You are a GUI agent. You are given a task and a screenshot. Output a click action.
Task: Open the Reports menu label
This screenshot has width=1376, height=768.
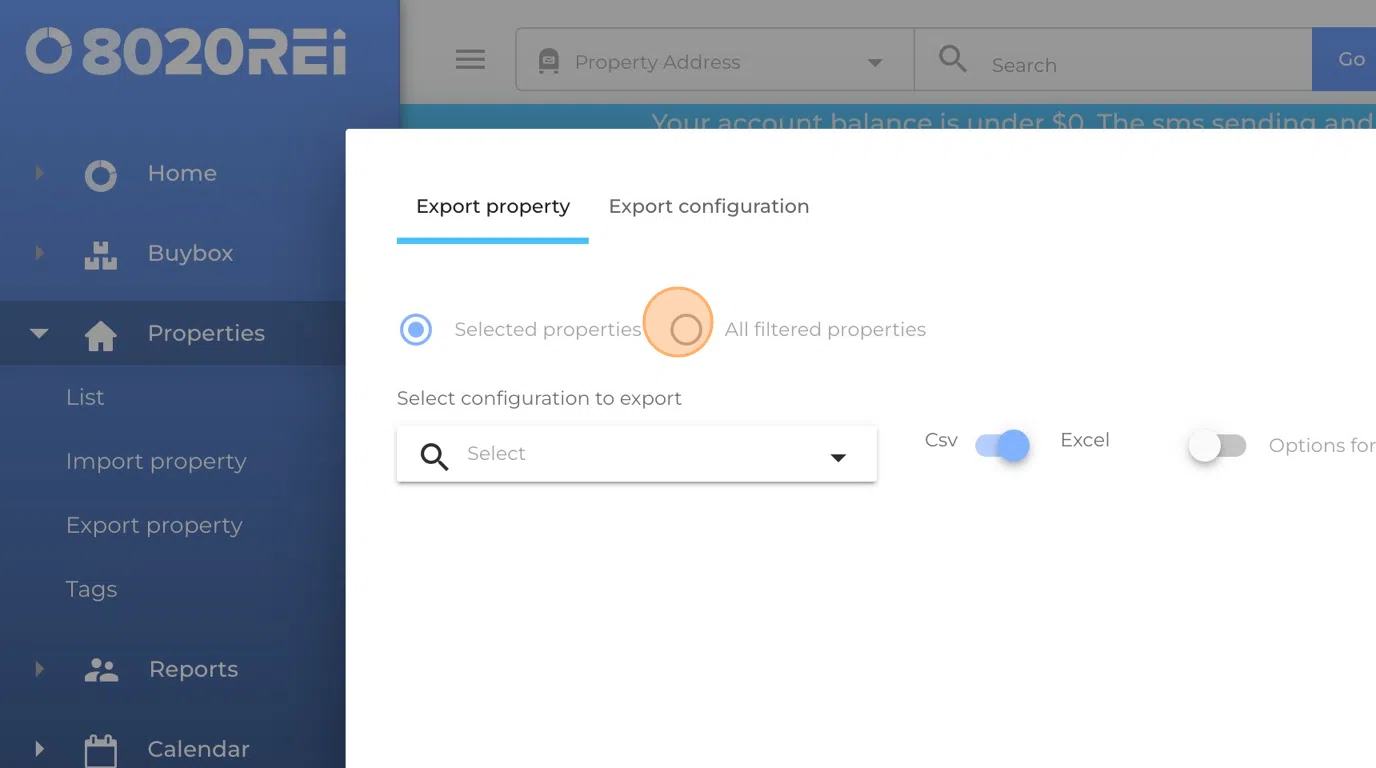193,669
